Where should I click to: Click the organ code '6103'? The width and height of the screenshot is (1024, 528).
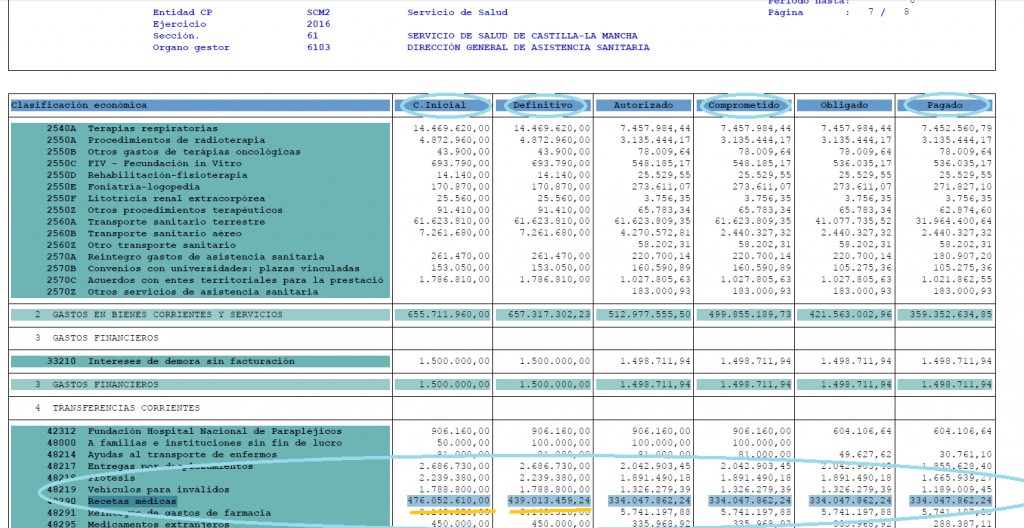pos(319,48)
